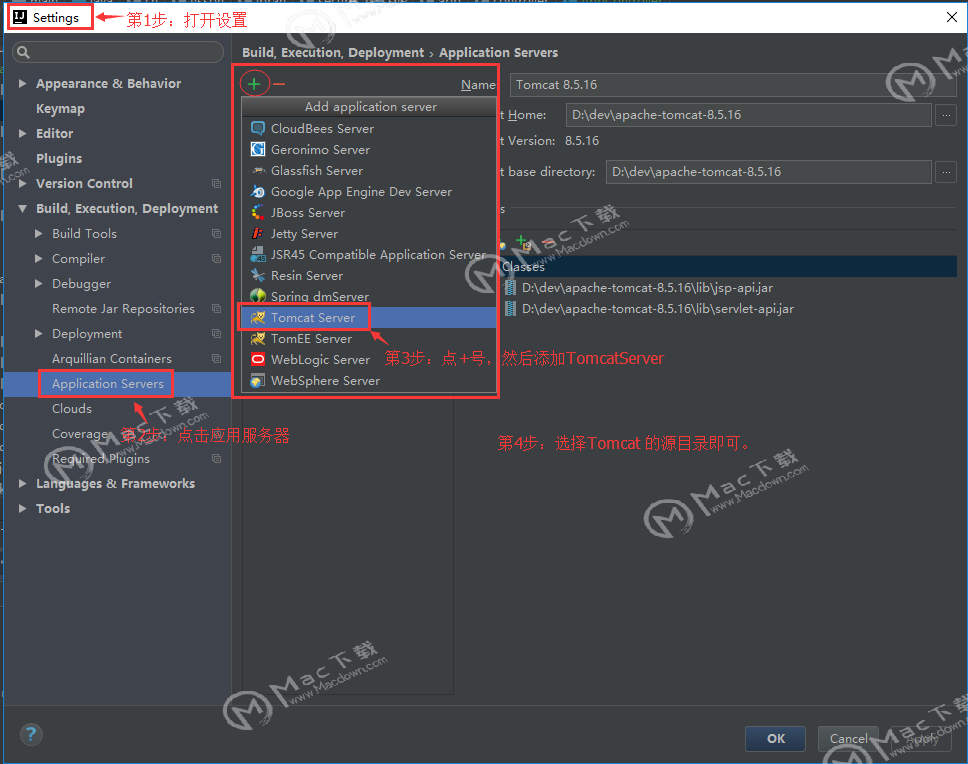
Task: Select the Classes row
Action: coord(728,267)
